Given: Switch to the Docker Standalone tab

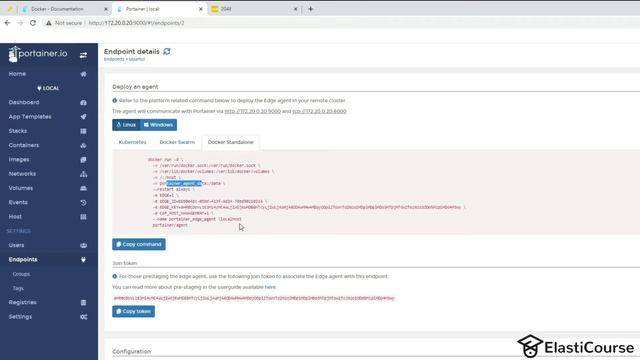Looking at the screenshot, I should coord(231,142).
